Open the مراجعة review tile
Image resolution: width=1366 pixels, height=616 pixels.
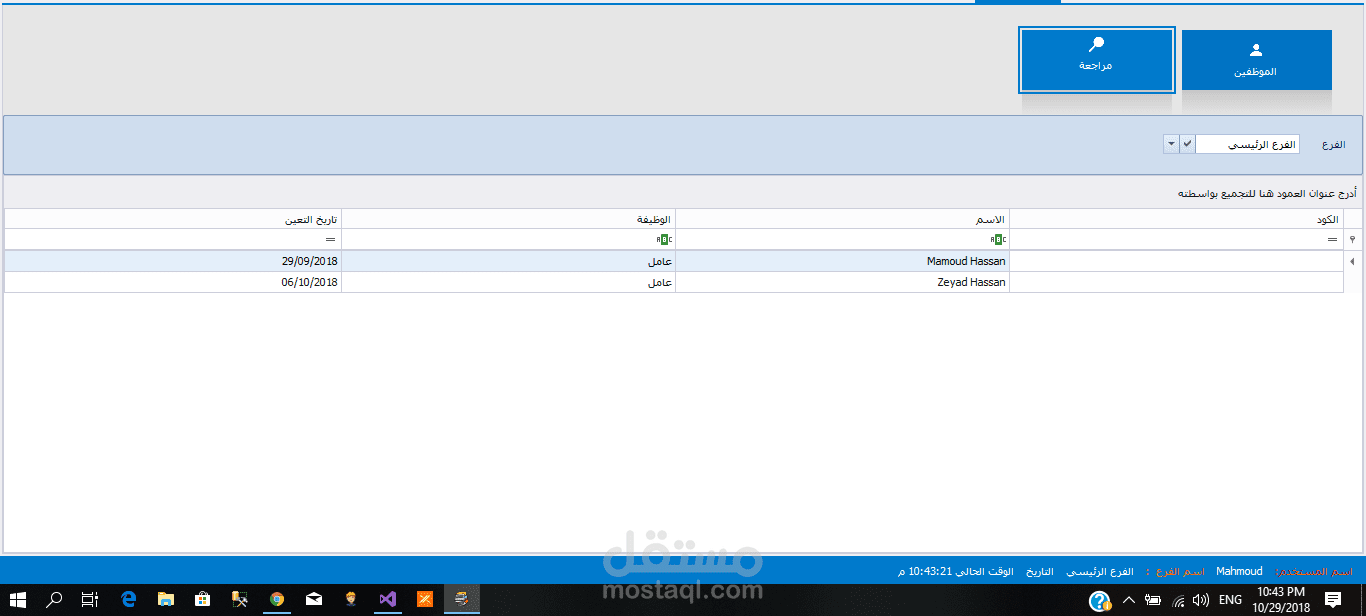click(x=1096, y=60)
